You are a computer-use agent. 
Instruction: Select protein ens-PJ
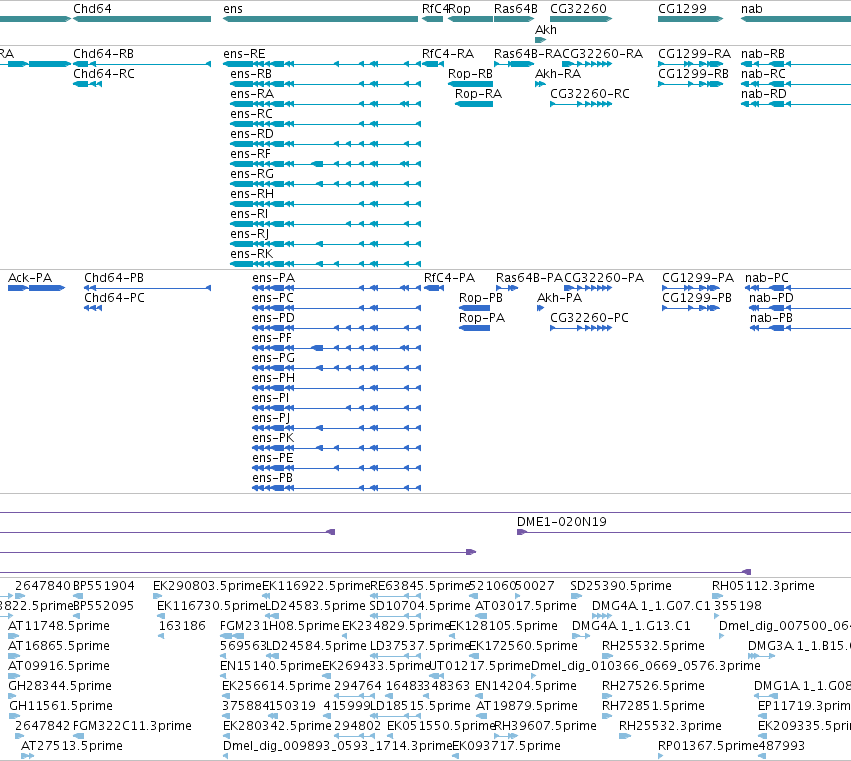pos(271,418)
